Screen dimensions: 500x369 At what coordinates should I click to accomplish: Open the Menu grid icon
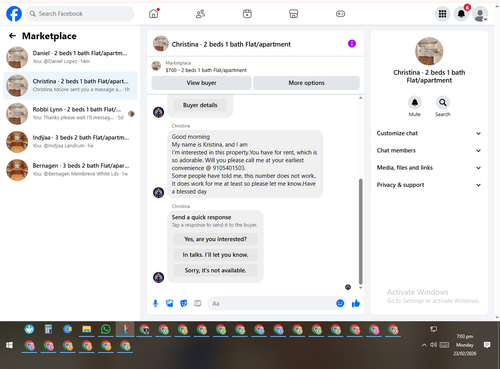[x=442, y=14]
